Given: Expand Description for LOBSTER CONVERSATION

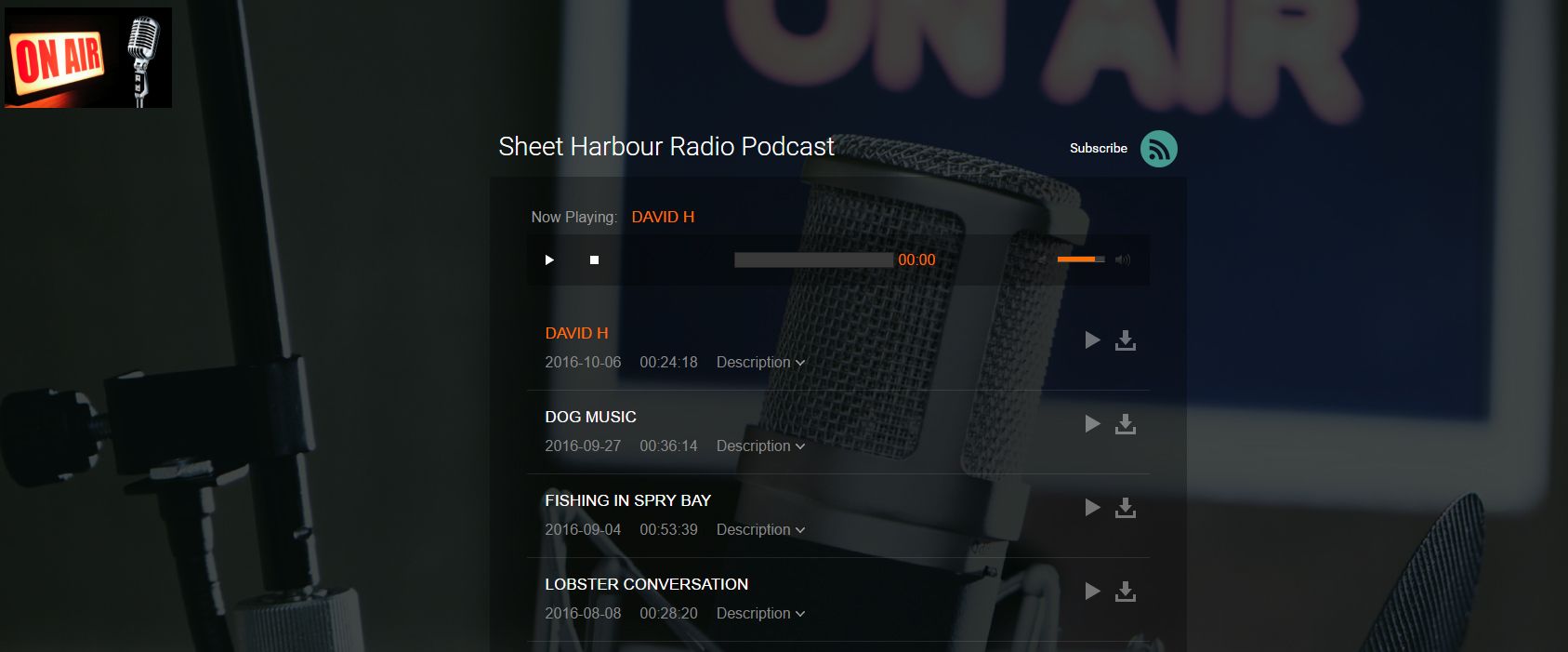Looking at the screenshot, I should click(760, 613).
